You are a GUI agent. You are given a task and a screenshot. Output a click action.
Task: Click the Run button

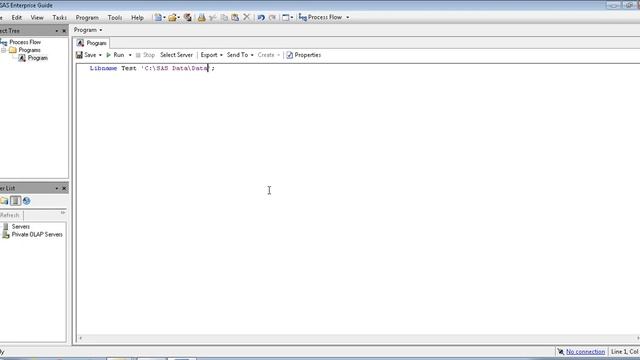click(115, 55)
